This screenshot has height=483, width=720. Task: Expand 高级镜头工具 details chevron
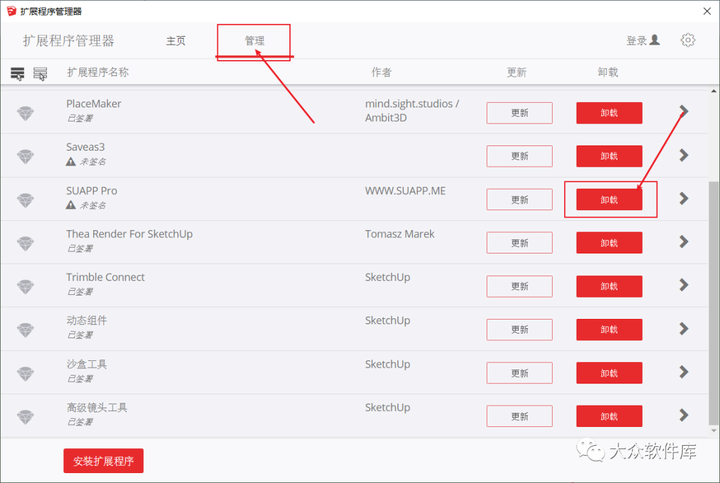point(684,415)
